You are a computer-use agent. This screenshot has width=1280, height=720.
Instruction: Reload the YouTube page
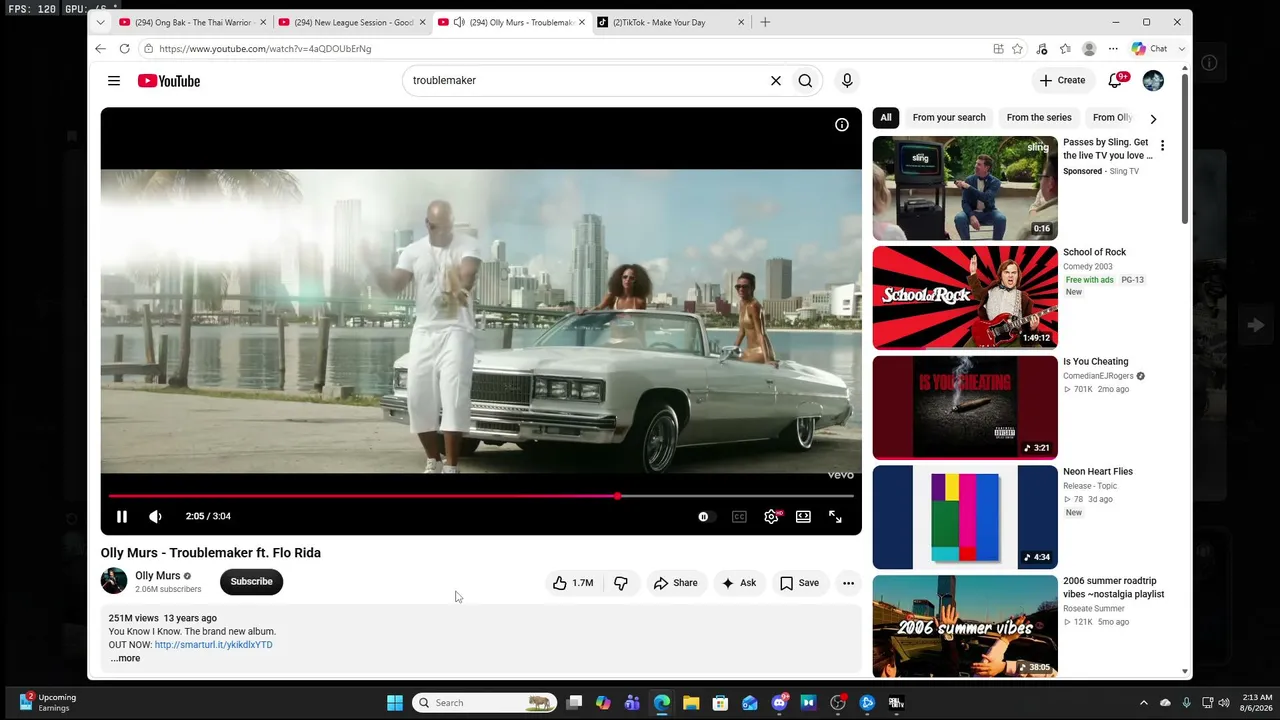124,49
